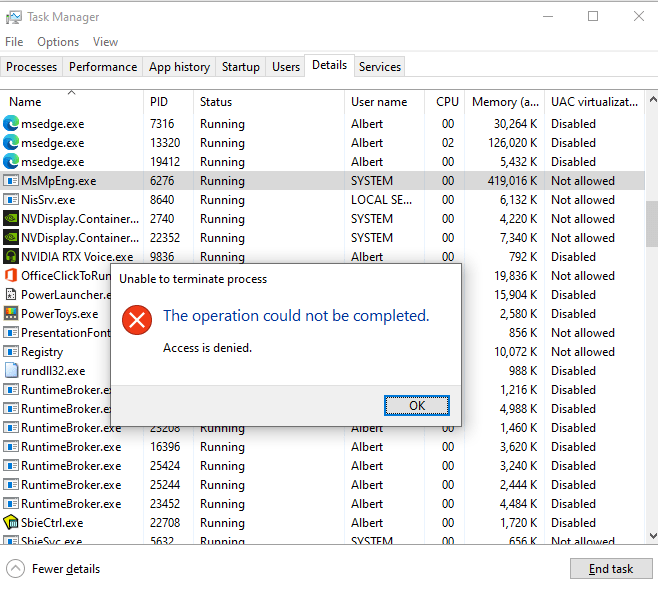Viewport: 658px width, 590px height.
Task: Select the MsMpEng.exe process name
Action: point(59,181)
